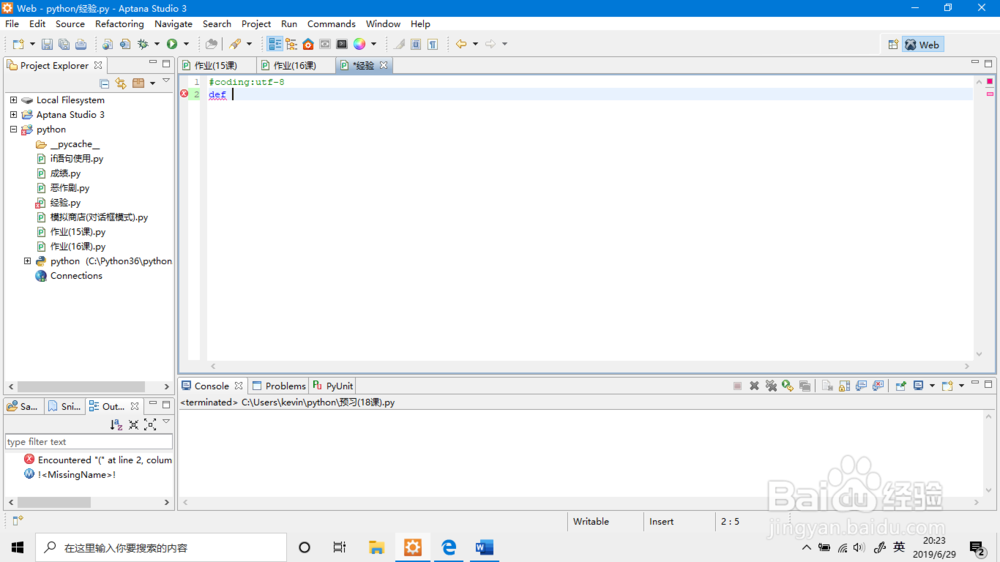
Task: Switch to the Problems tab
Action: click(x=279, y=386)
